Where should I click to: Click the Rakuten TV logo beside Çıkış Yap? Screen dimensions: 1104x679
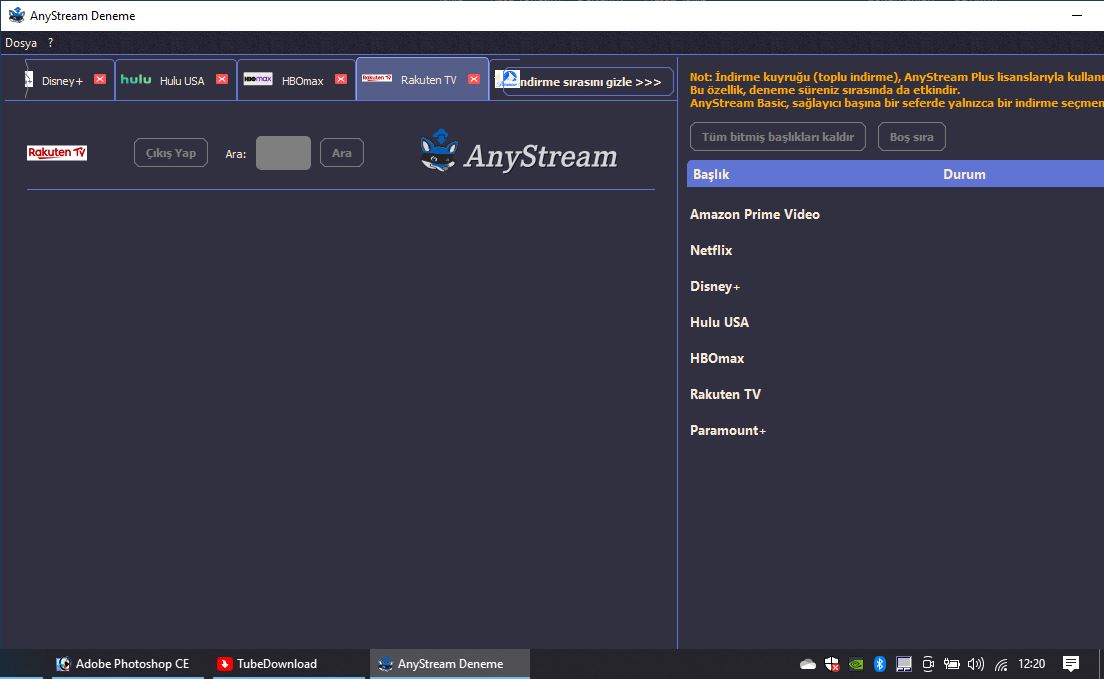click(x=57, y=152)
